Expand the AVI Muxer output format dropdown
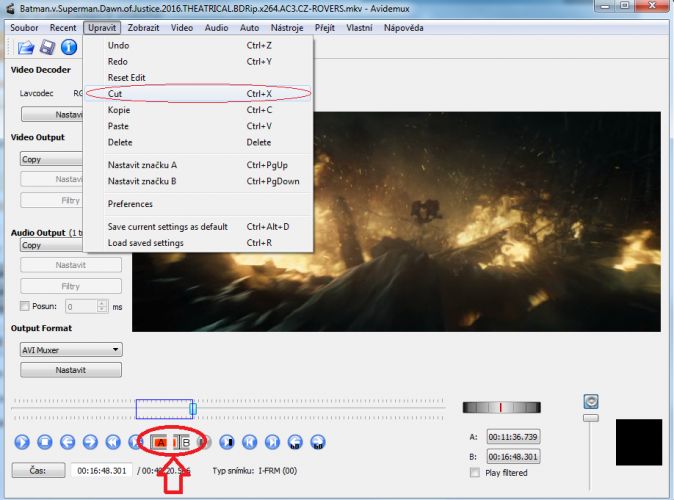The height and width of the screenshot is (500, 674). [71, 350]
